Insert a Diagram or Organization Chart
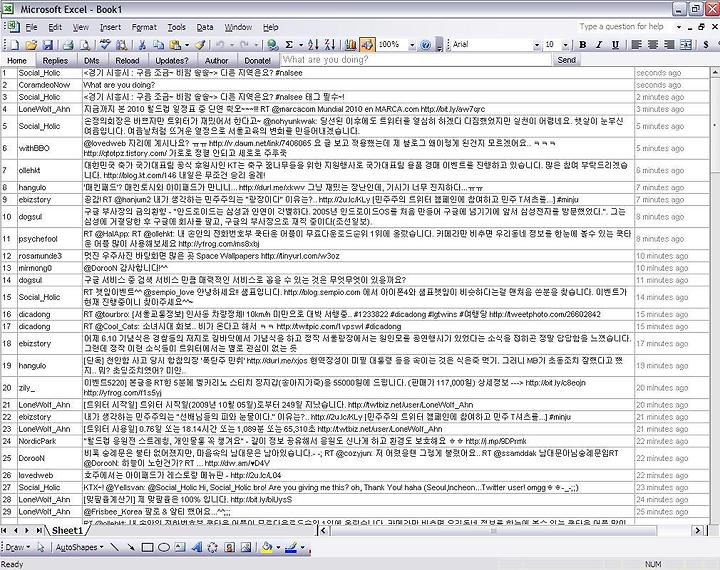This screenshot has width=720, height=570. click(213, 547)
